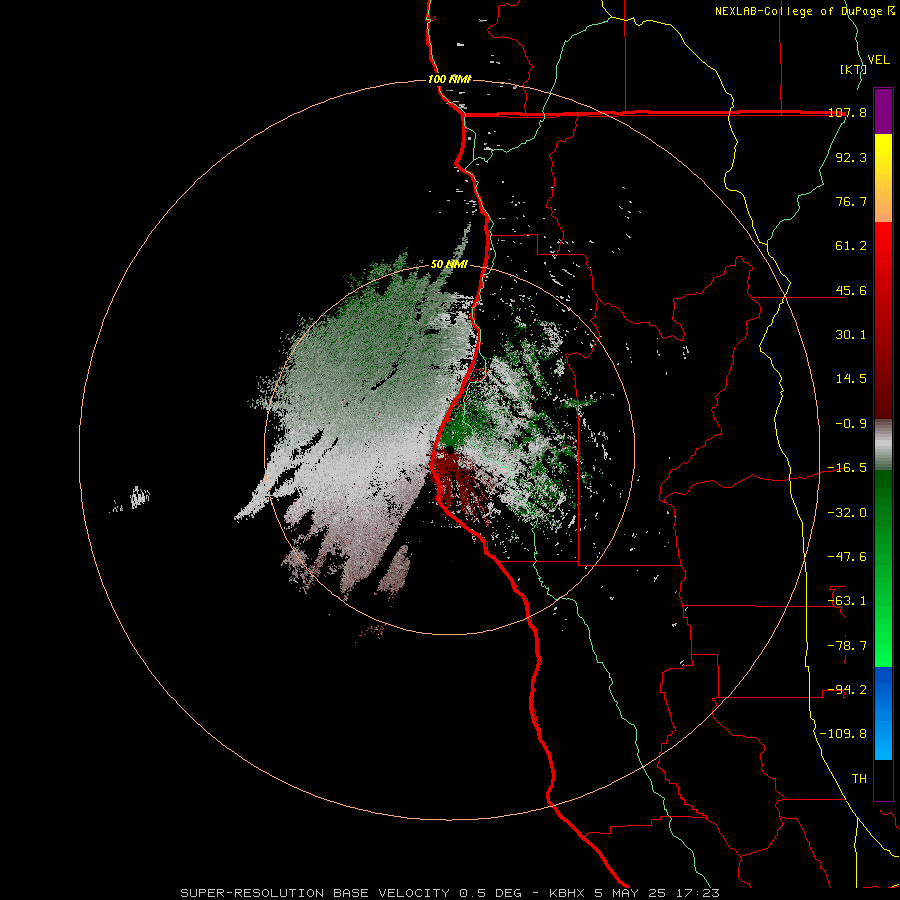Pick the blue segment of the color scale
This screenshot has width=900, height=900.
click(x=883, y=713)
